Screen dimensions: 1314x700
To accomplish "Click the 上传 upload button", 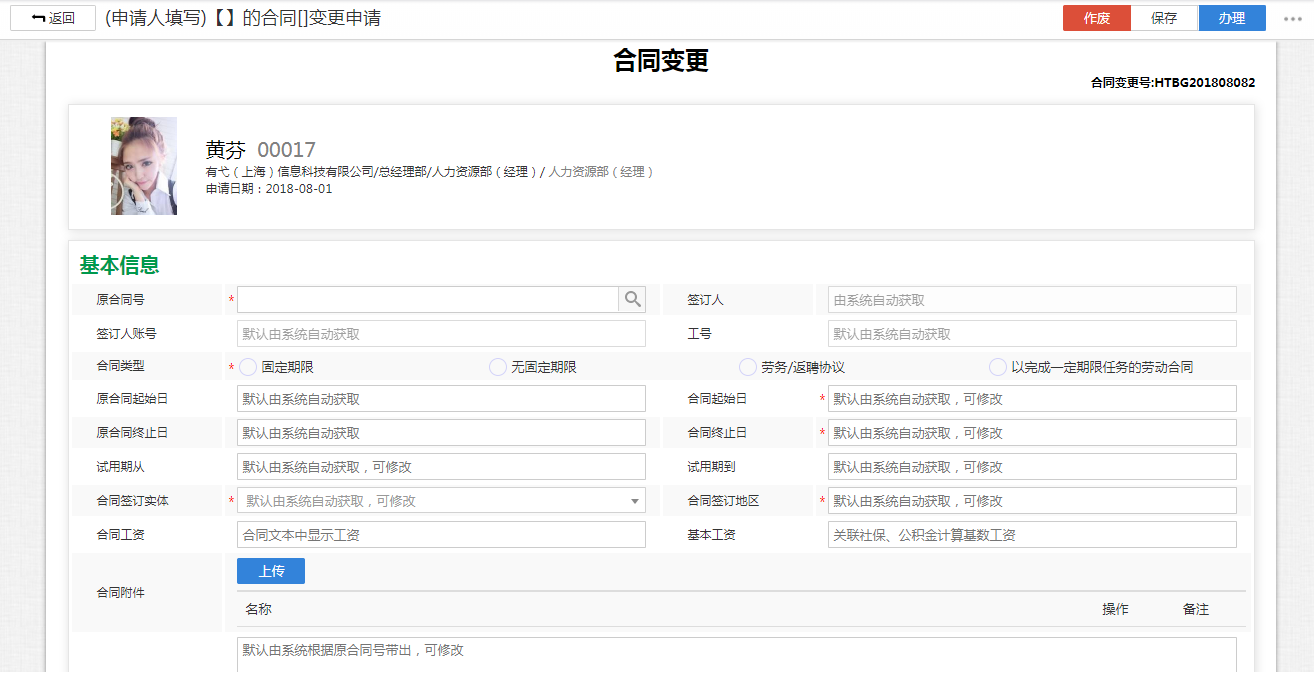I will click(x=271, y=571).
